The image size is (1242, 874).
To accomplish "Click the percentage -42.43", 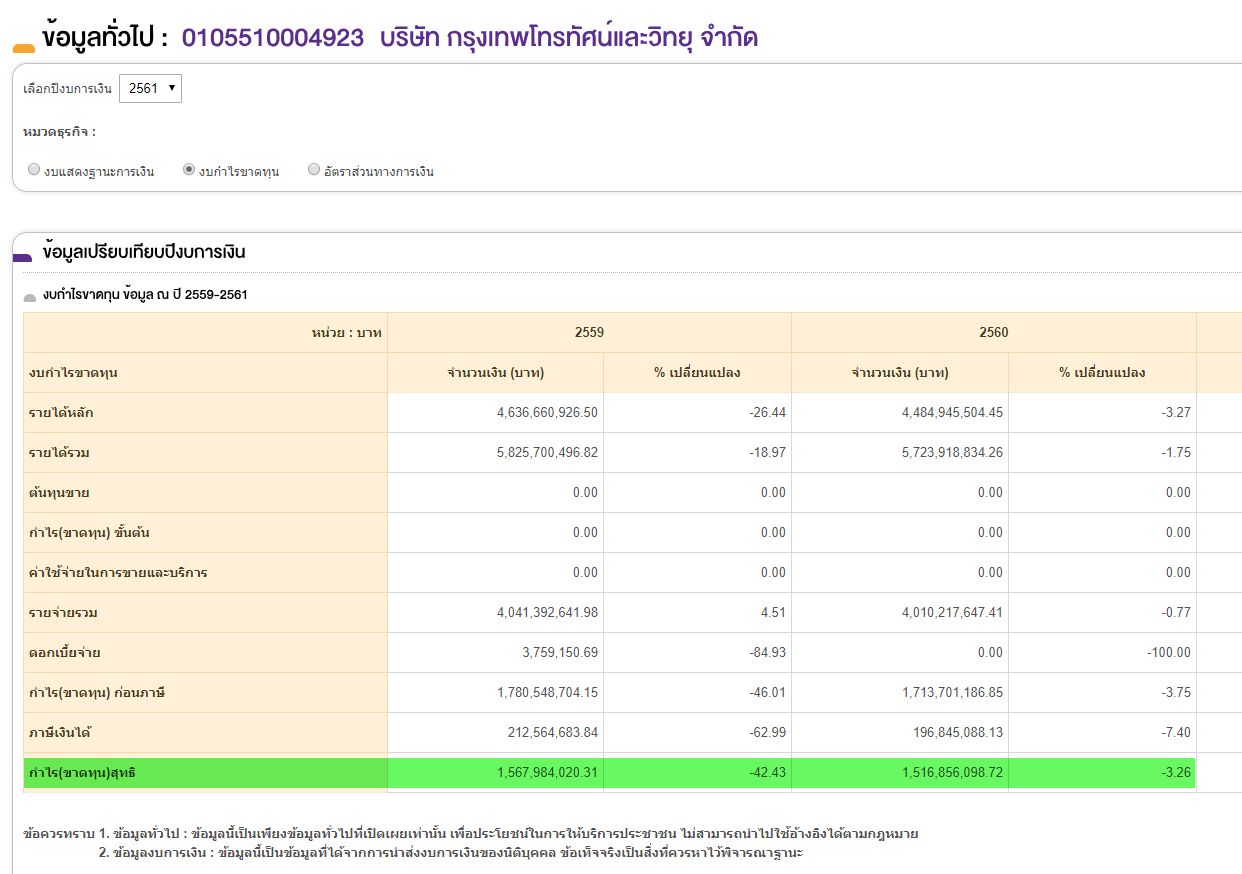I will pos(767,772).
